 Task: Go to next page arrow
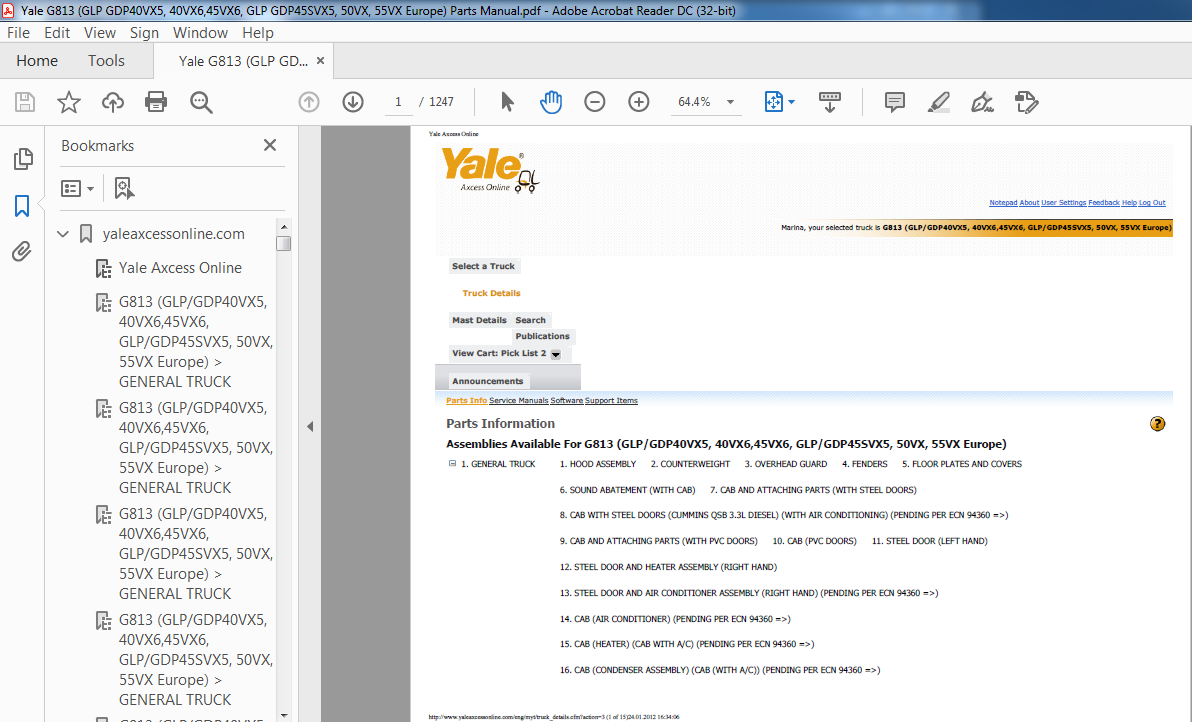[x=353, y=102]
